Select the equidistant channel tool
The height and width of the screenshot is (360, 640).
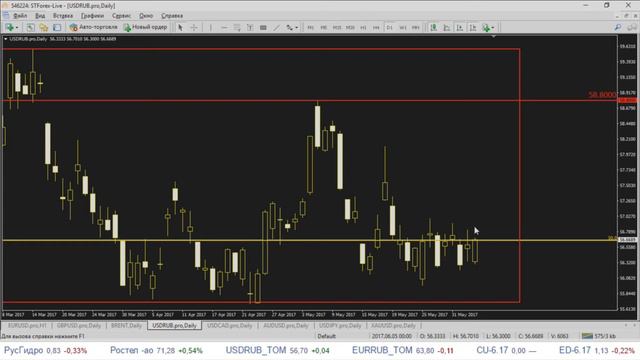click(237, 27)
